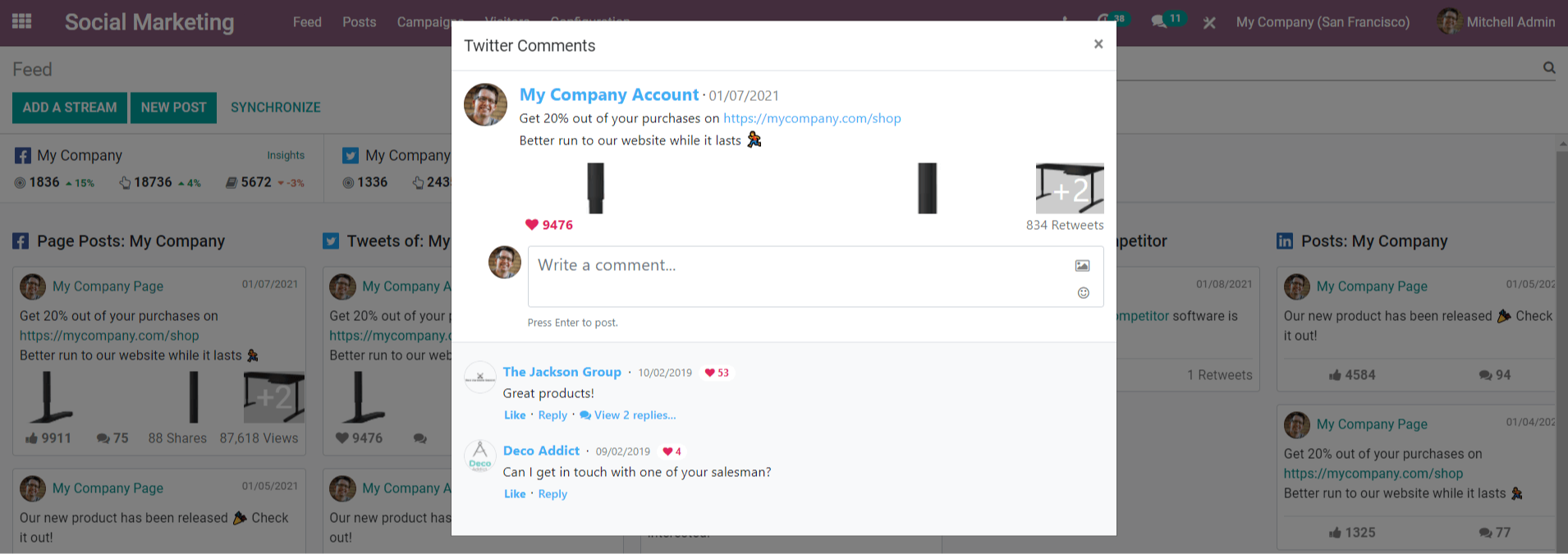Viewport: 1568px width, 554px height.
Task: Open the mycompany.com/shop link in tweet
Action: [811, 118]
